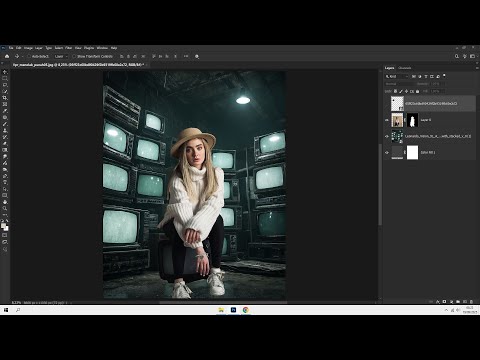Image resolution: width=480 pixels, height=360 pixels.
Task: Enable Show Transform Controls checkbox
Action: pyautogui.click(x=74, y=57)
